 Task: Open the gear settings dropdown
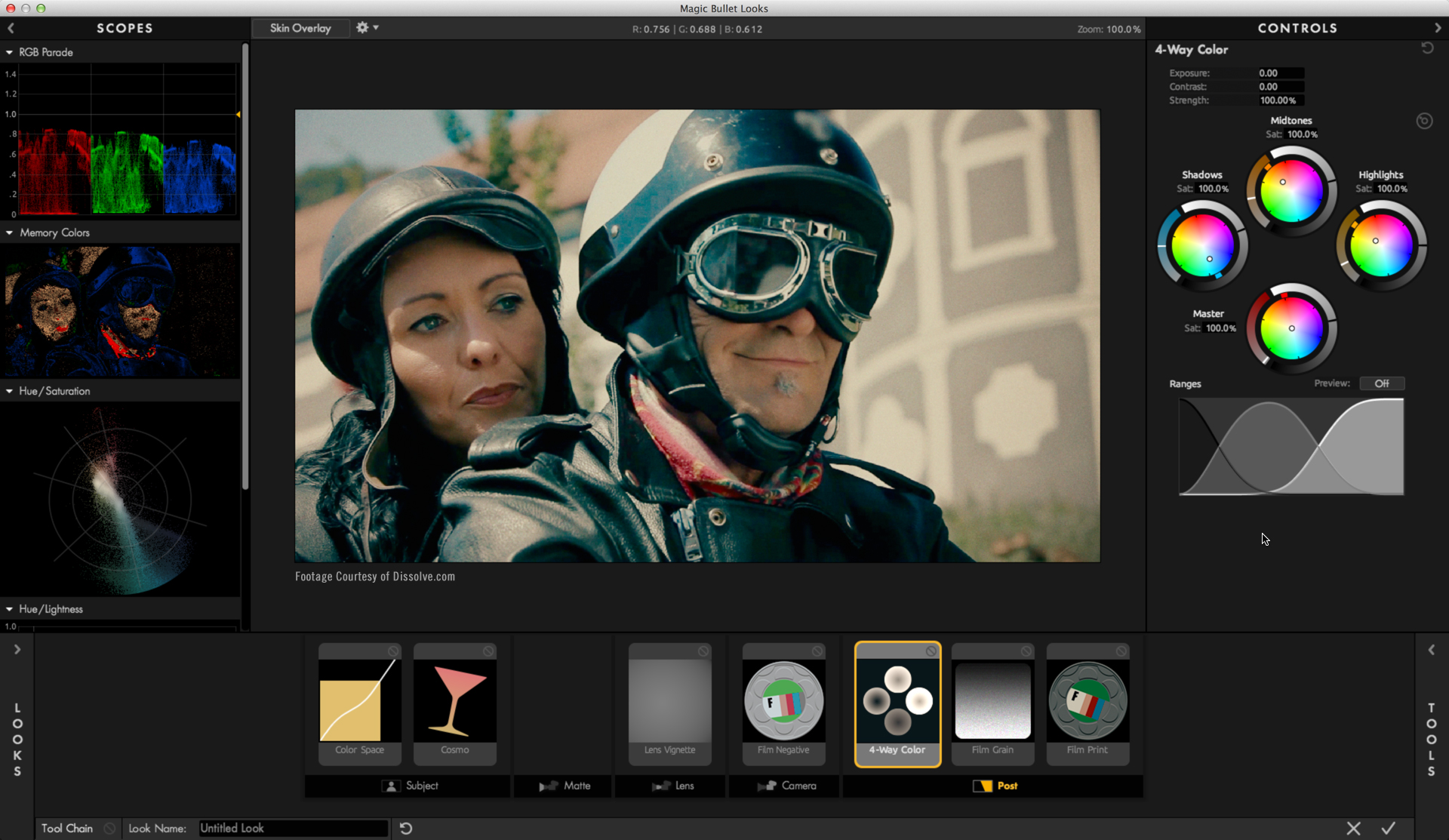(x=366, y=28)
